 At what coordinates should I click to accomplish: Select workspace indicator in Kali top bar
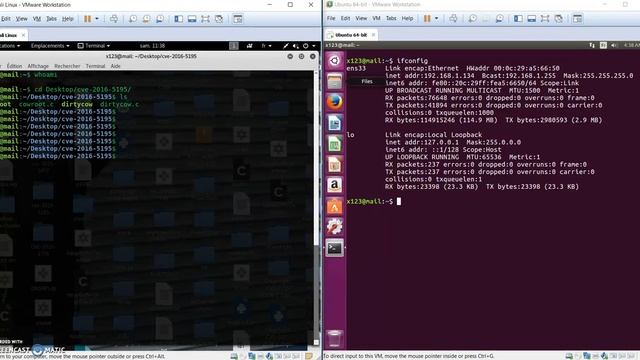tap(233, 46)
